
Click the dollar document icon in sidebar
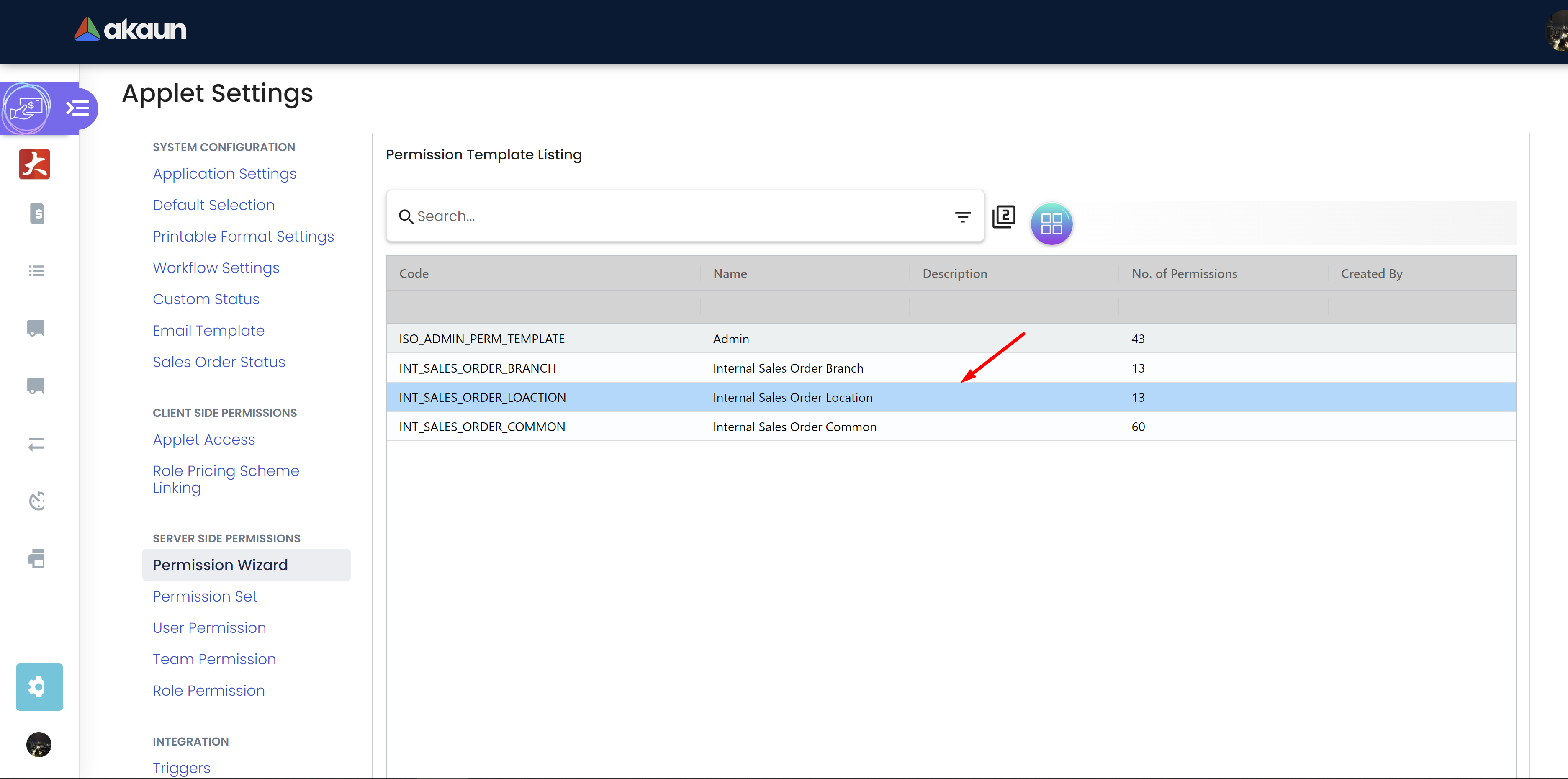(37, 213)
